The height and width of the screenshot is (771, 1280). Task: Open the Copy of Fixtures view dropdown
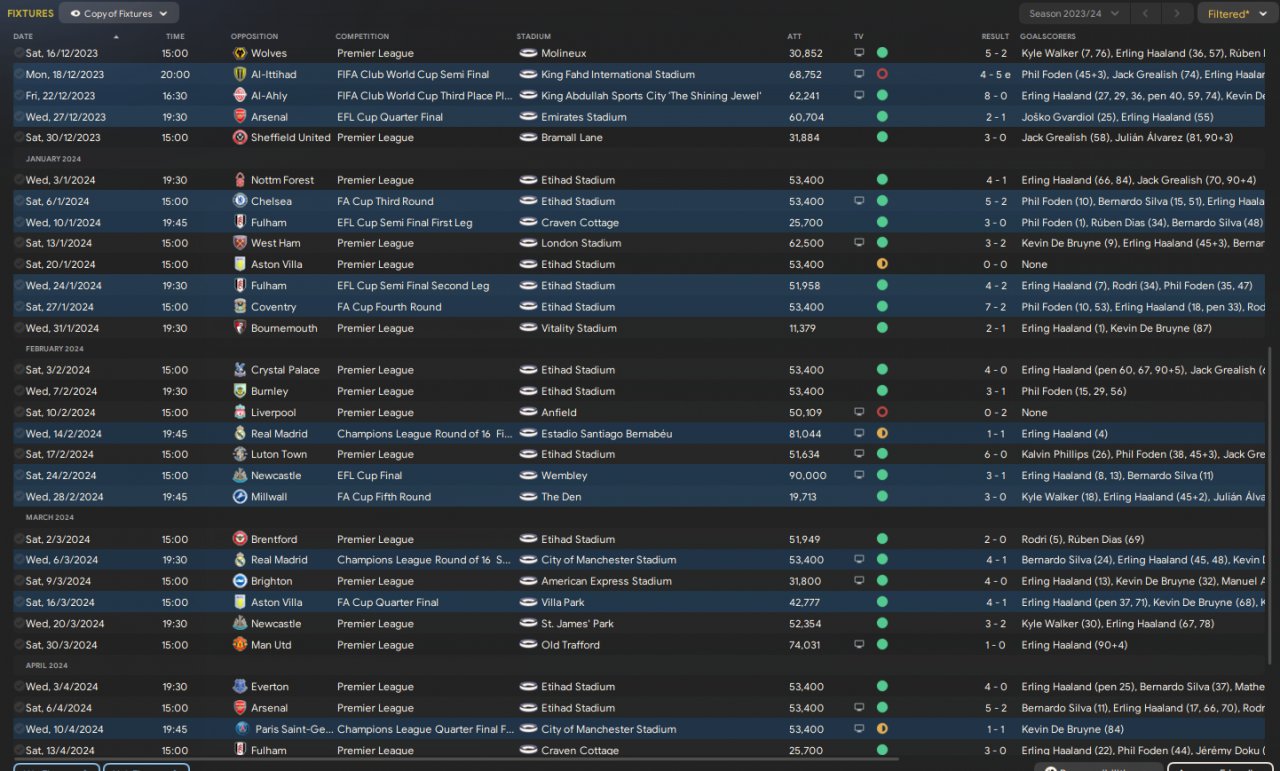(119, 13)
